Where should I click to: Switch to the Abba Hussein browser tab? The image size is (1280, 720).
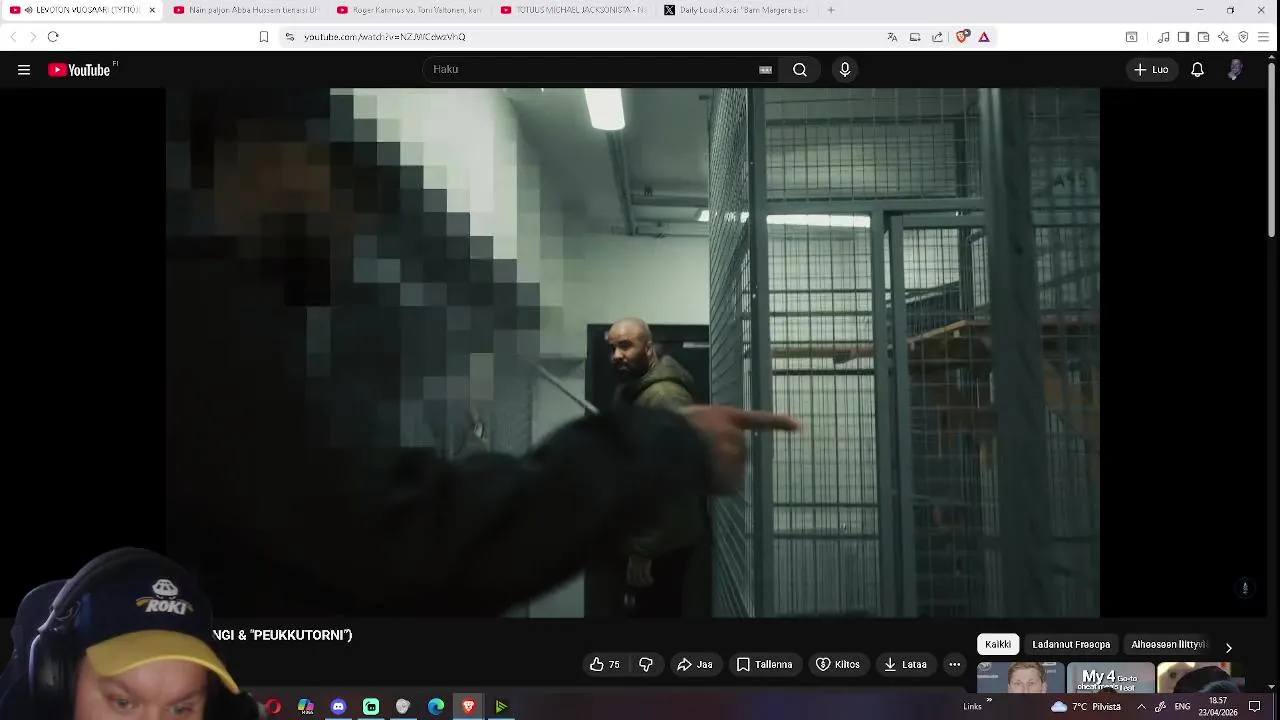click(x=245, y=10)
